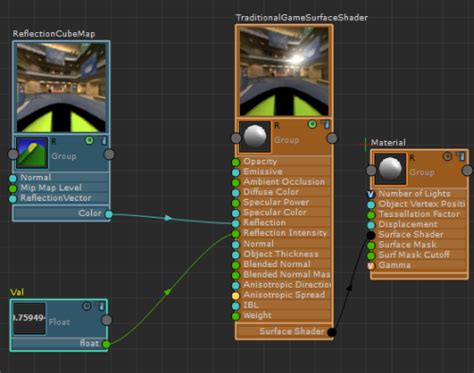Click the left gray group port on ReflectionCubeMap
This screenshot has width=474, height=373.
coord(13,154)
